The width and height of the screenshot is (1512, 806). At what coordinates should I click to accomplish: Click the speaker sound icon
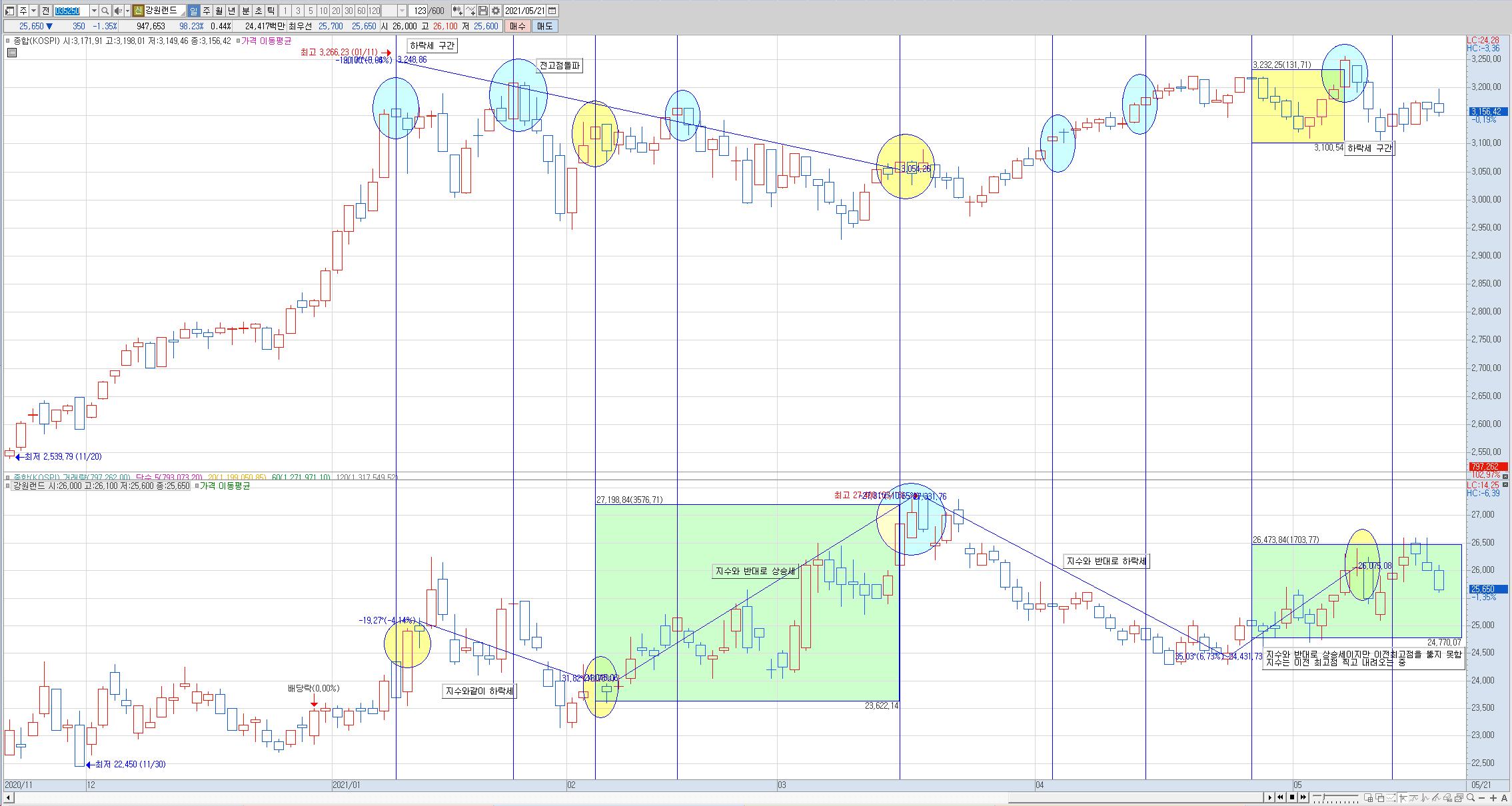(x=118, y=11)
